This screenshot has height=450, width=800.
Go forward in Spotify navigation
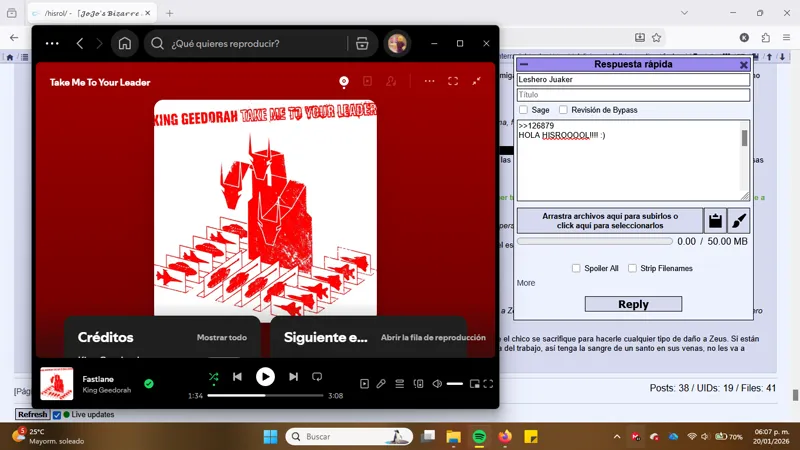click(99, 43)
